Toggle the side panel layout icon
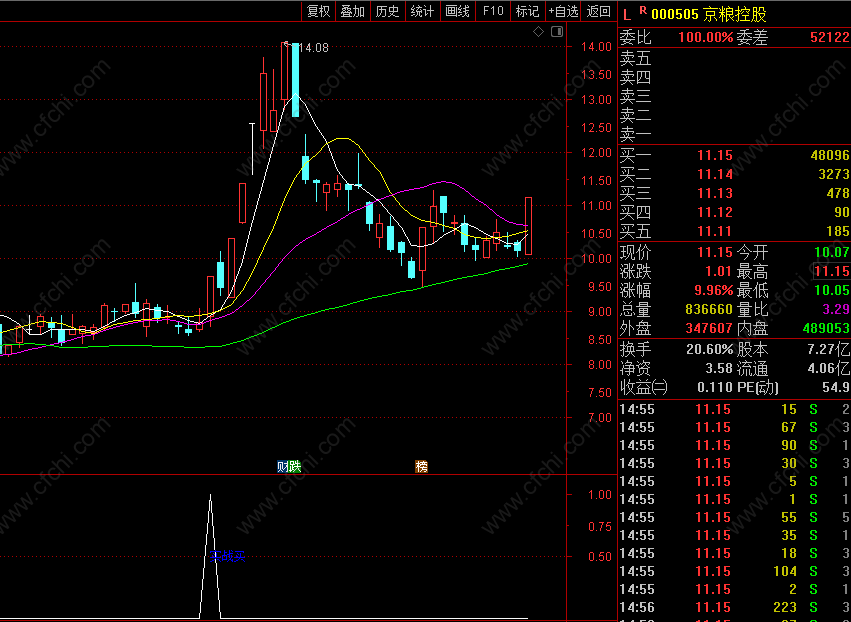This screenshot has width=851, height=622. 557,32
